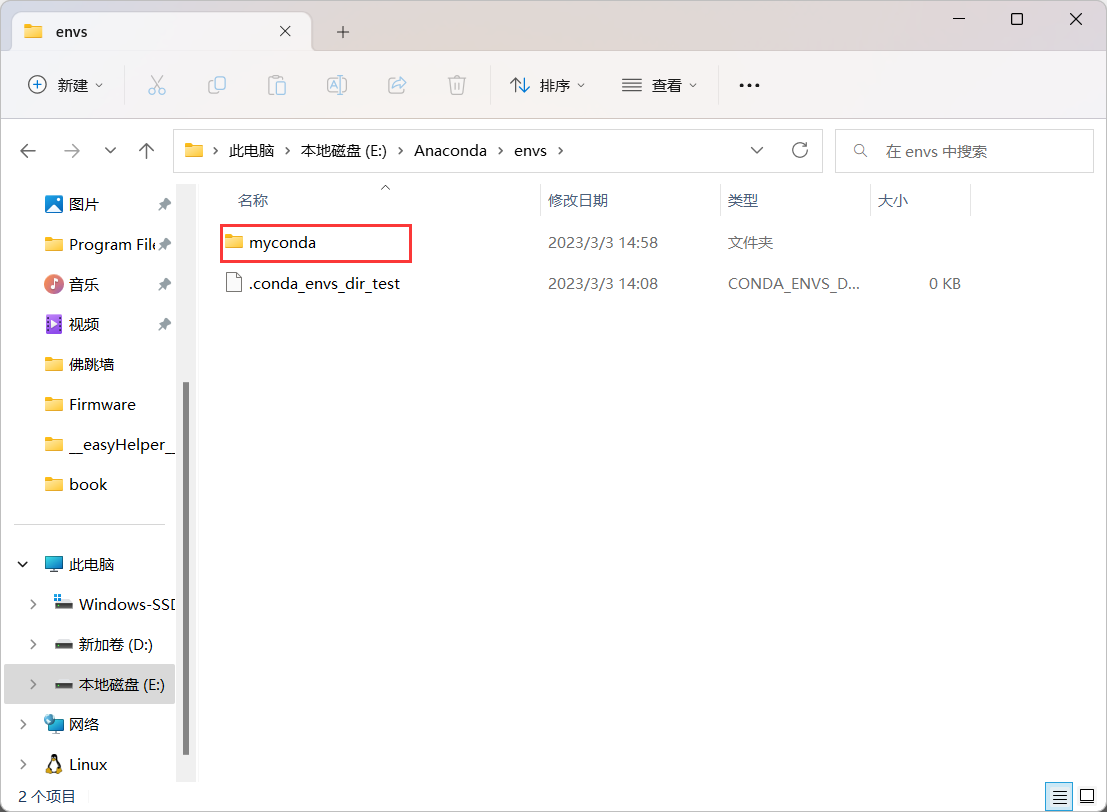
Task: Click the search box 在 envs 中搜索
Action: coord(964,150)
